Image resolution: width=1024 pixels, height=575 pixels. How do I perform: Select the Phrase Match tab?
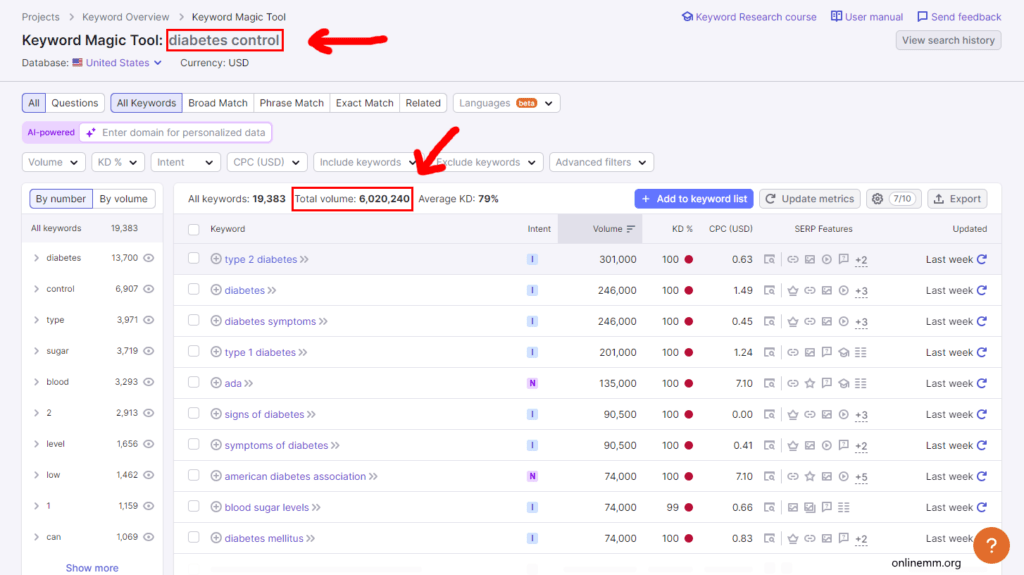(292, 103)
